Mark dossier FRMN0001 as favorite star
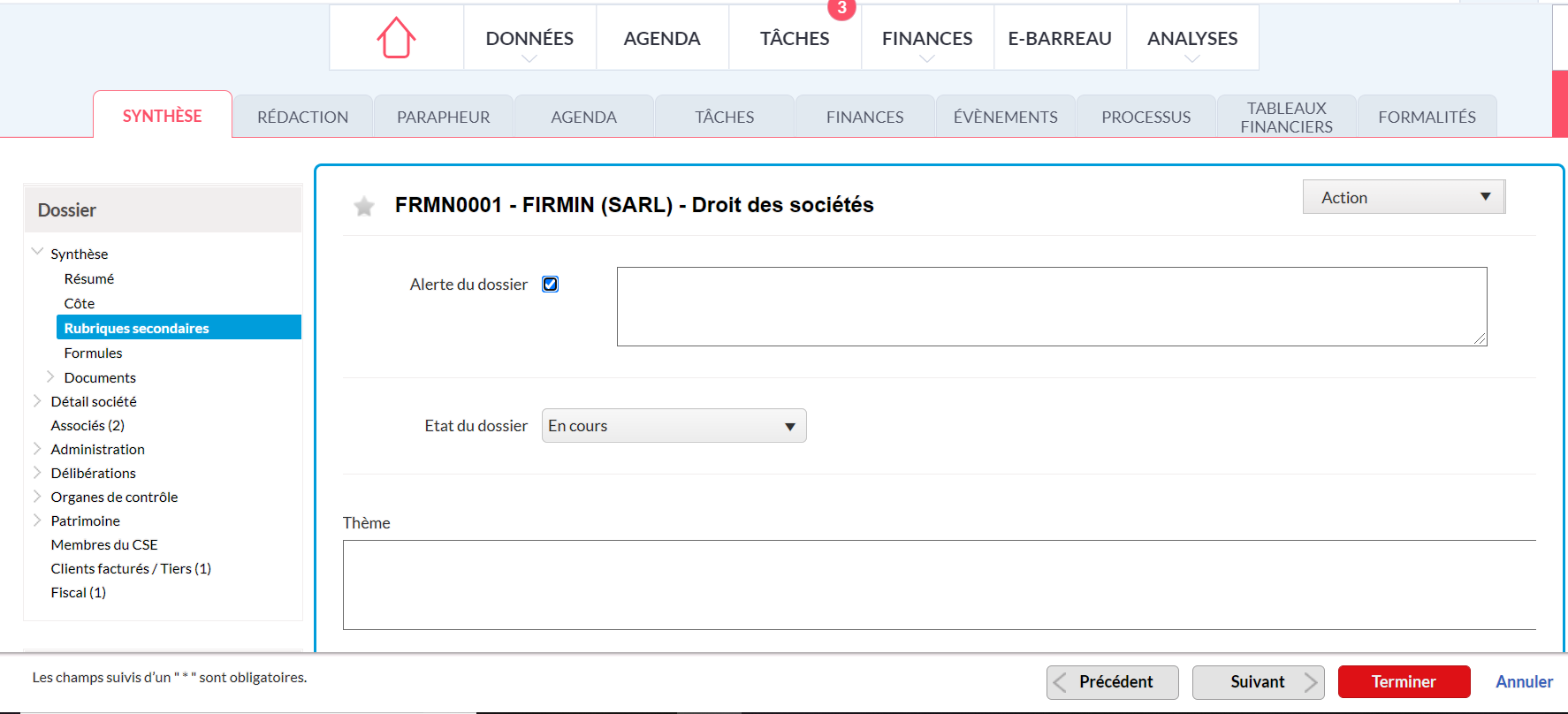This screenshot has height=714, width=1568. tap(363, 207)
